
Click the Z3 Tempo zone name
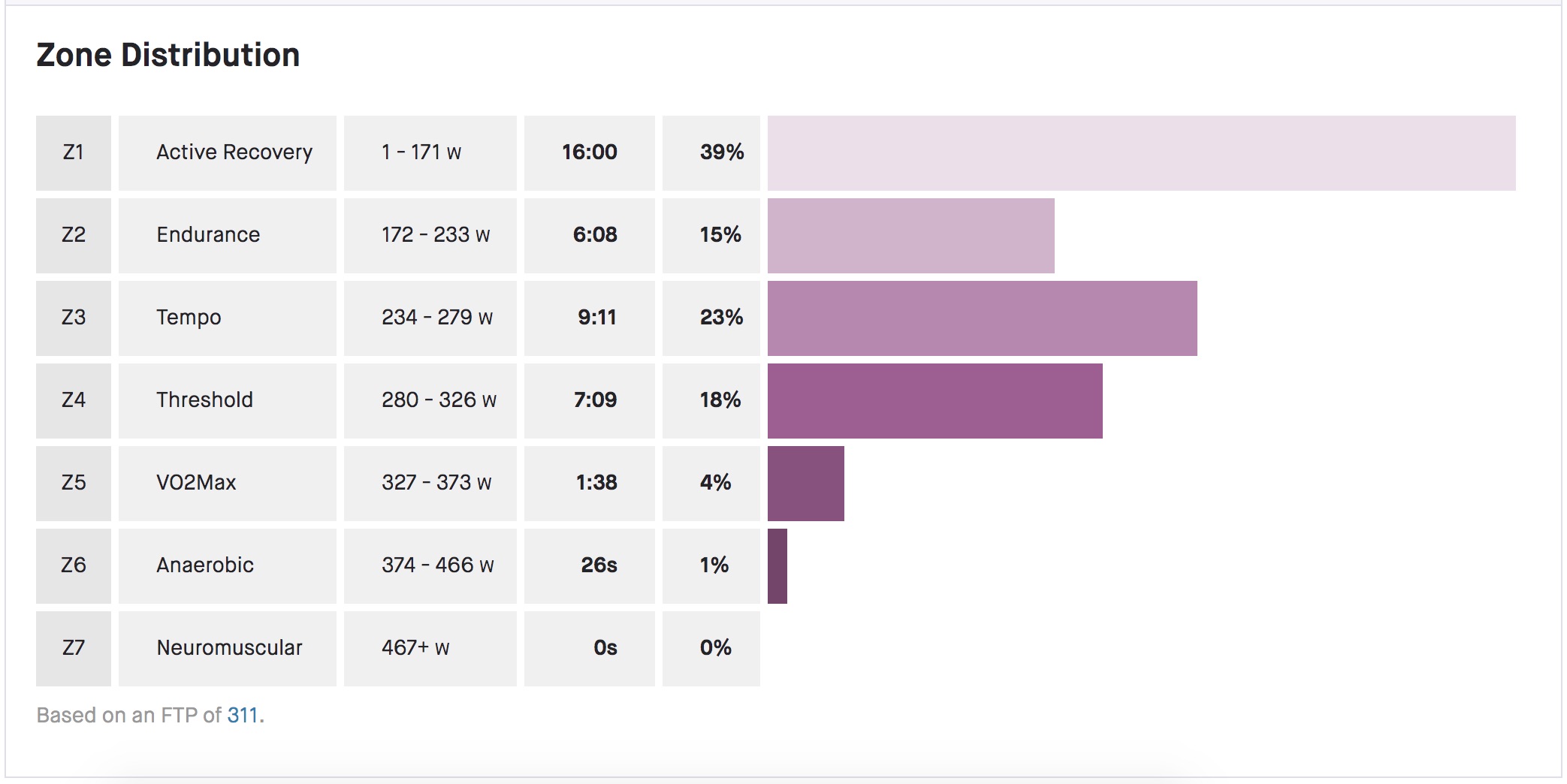pyautogui.click(x=188, y=317)
